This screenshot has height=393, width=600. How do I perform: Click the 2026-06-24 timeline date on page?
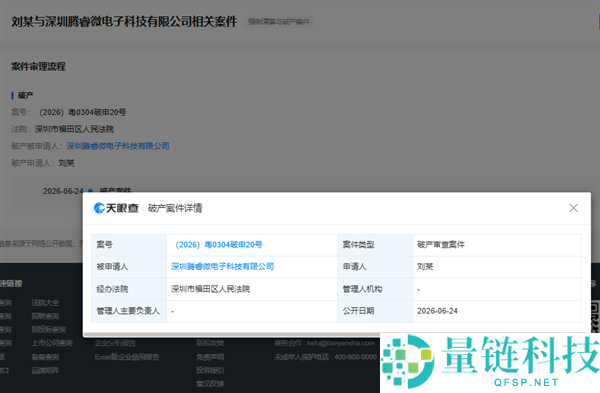pos(63,191)
